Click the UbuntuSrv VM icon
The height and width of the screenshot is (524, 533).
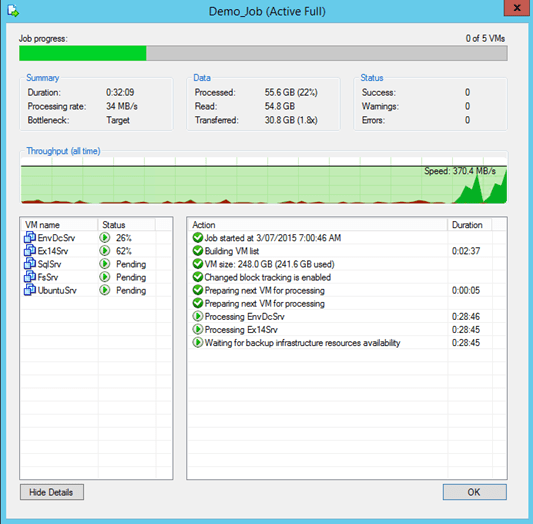click(30, 290)
